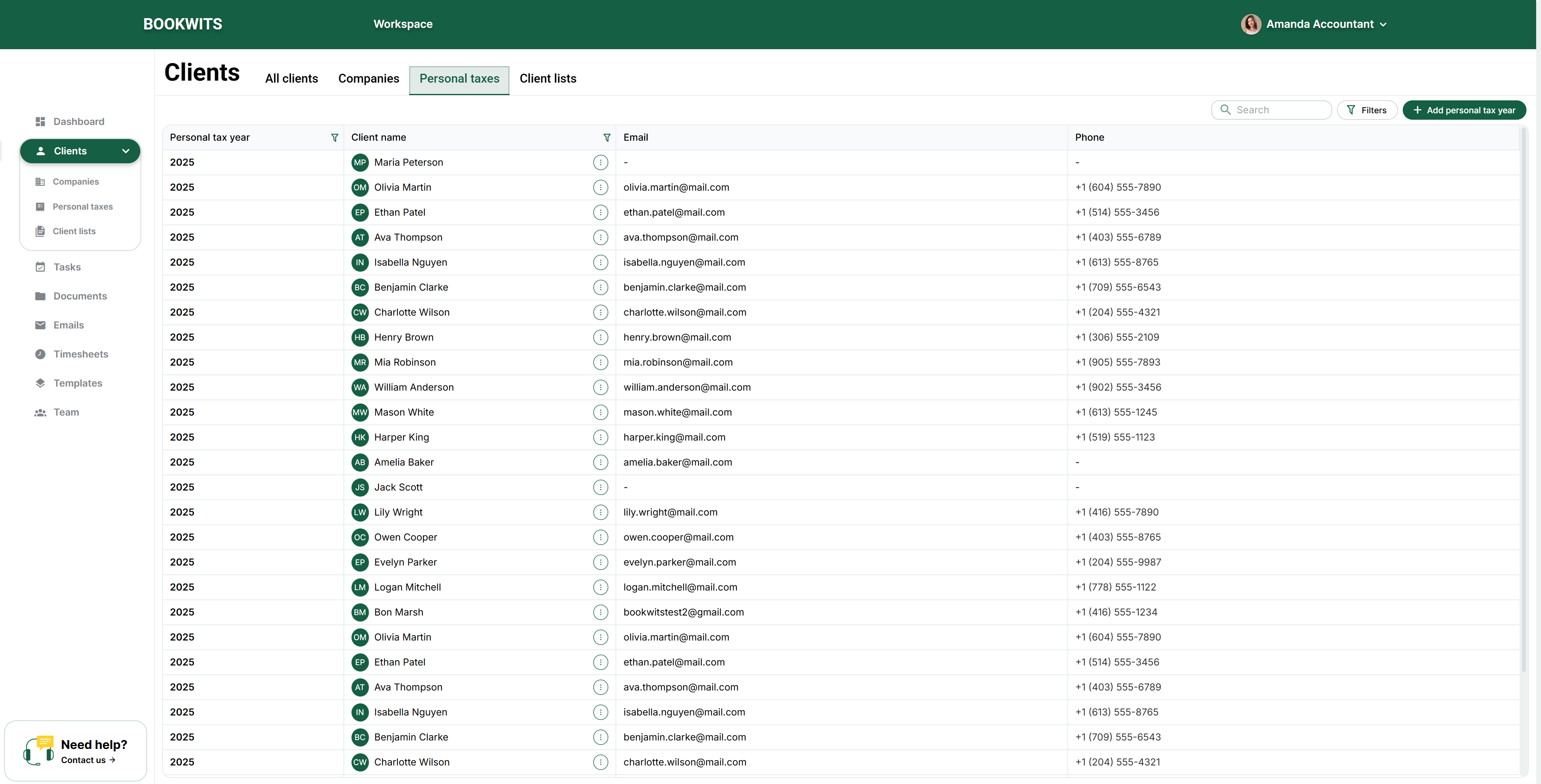
Task: Open Documents folder icon in sidebar
Action: [x=40, y=296]
